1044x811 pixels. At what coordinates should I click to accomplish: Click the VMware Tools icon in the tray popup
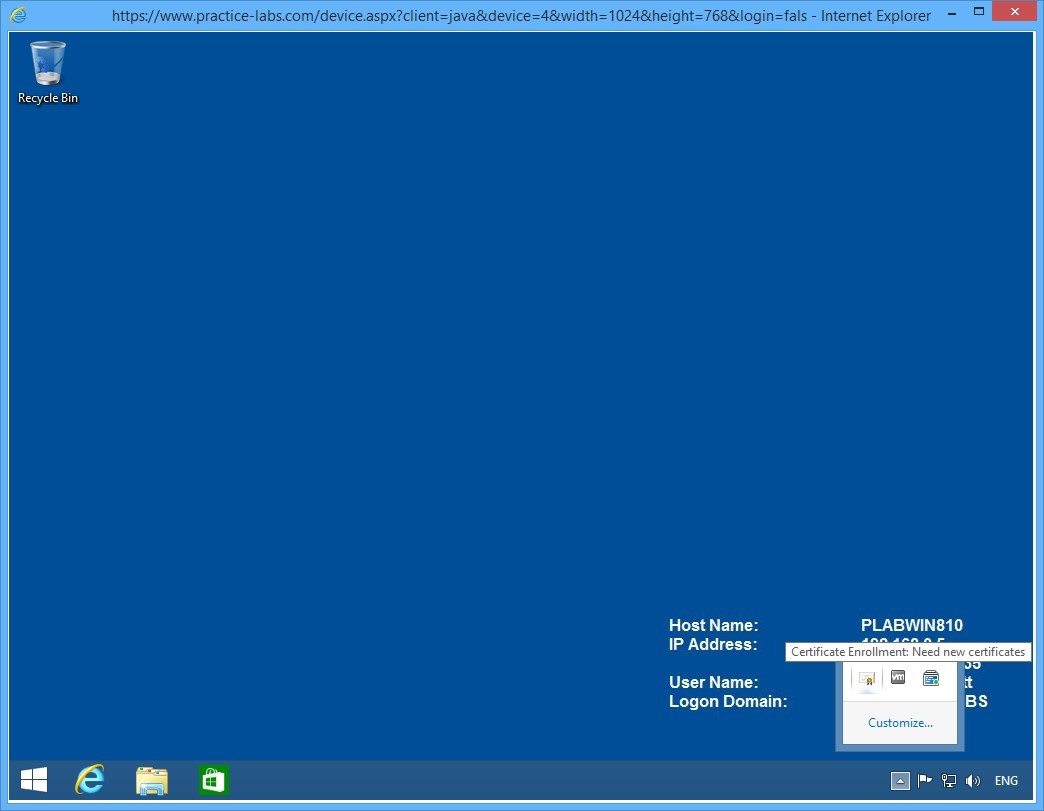(897, 676)
